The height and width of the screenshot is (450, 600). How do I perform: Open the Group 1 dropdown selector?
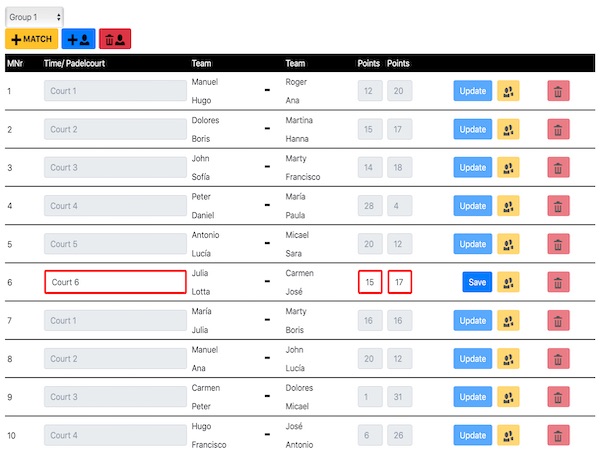[34, 17]
